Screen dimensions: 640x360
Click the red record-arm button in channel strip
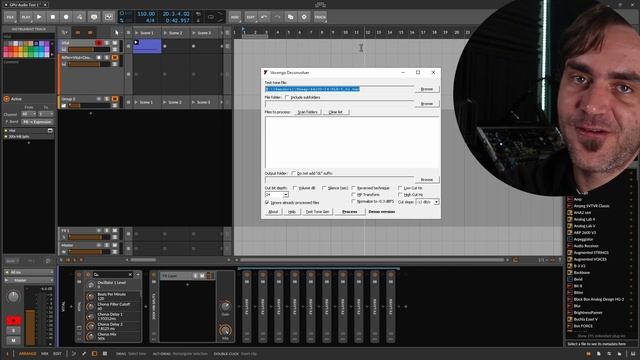coord(13,320)
